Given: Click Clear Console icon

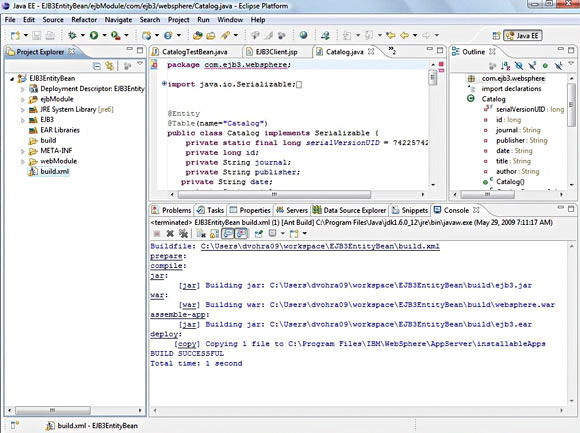Looking at the screenshot, I should coord(201,233).
